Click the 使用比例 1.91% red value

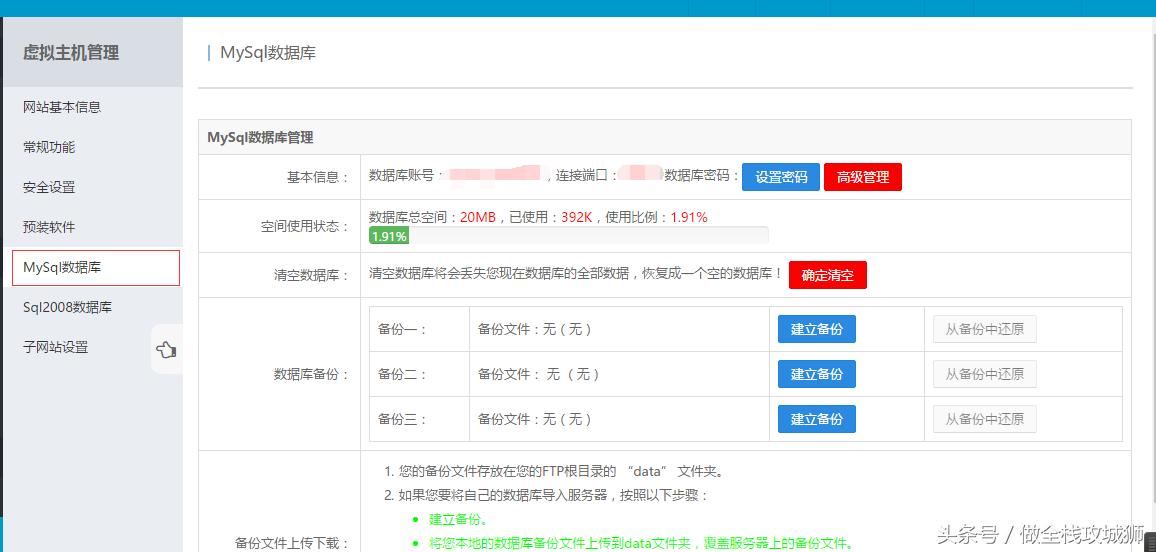(x=689, y=217)
